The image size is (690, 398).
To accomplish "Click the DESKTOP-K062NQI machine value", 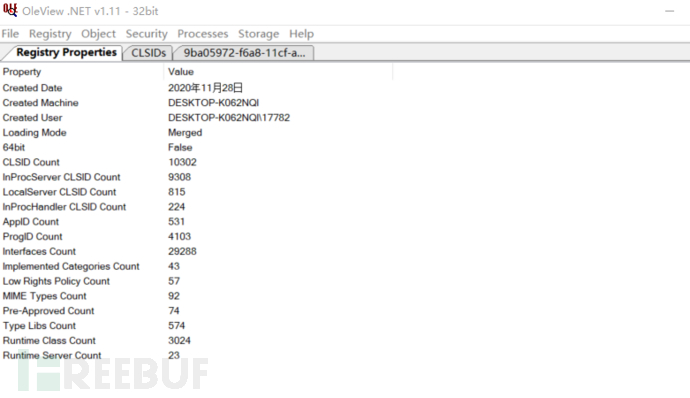I will point(213,103).
